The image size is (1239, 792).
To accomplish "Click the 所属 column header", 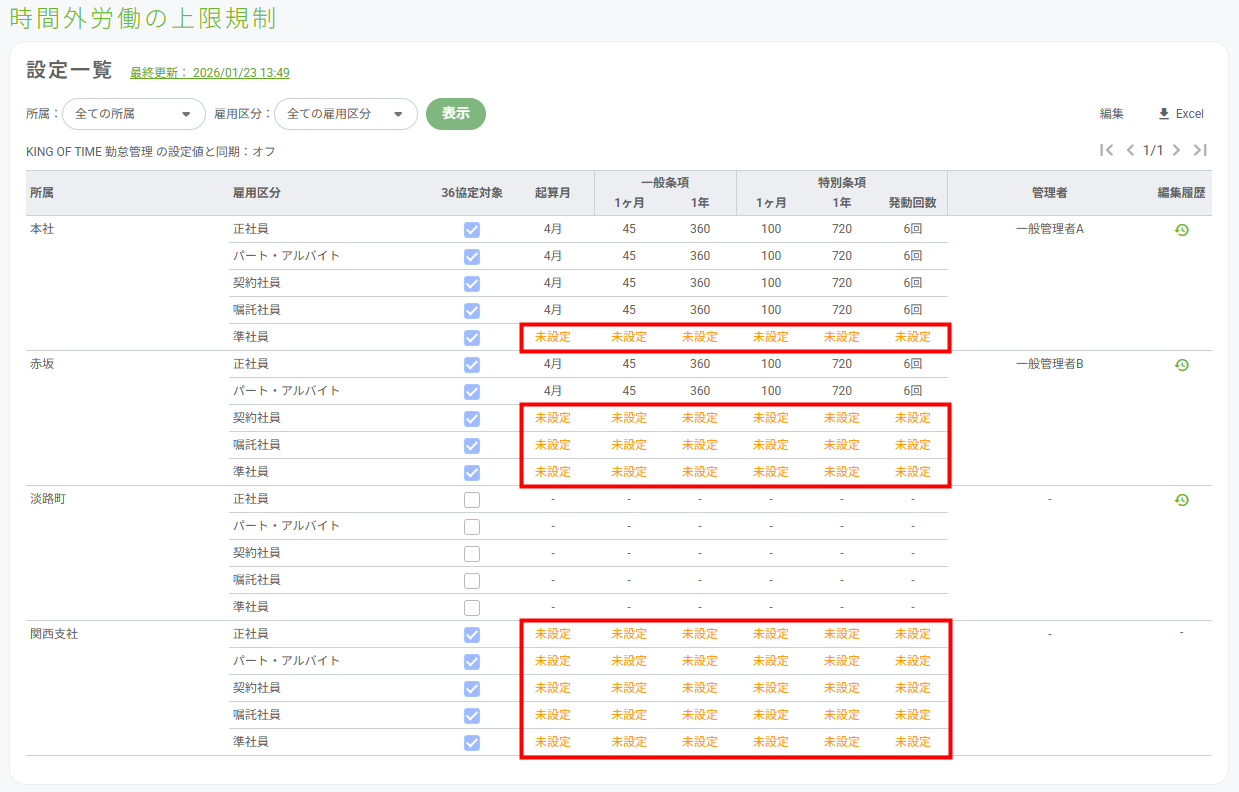I will (x=42, y=193).
